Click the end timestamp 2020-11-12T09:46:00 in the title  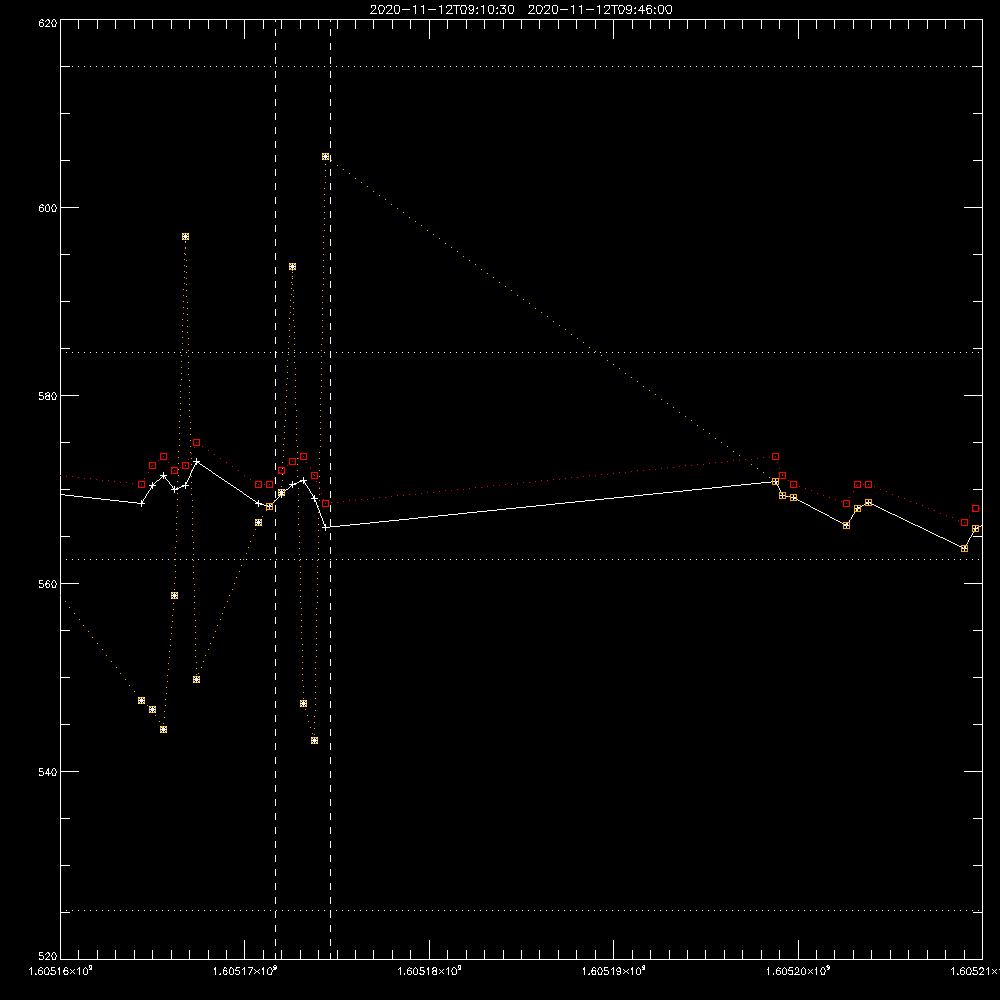coord(599,10)
